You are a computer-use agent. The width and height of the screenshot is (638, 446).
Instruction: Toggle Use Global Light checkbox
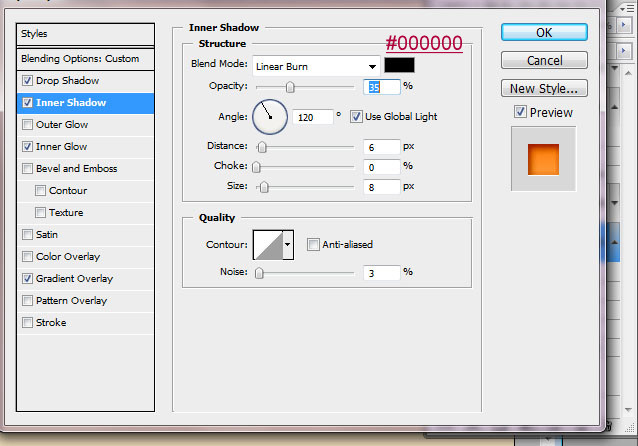356,117
